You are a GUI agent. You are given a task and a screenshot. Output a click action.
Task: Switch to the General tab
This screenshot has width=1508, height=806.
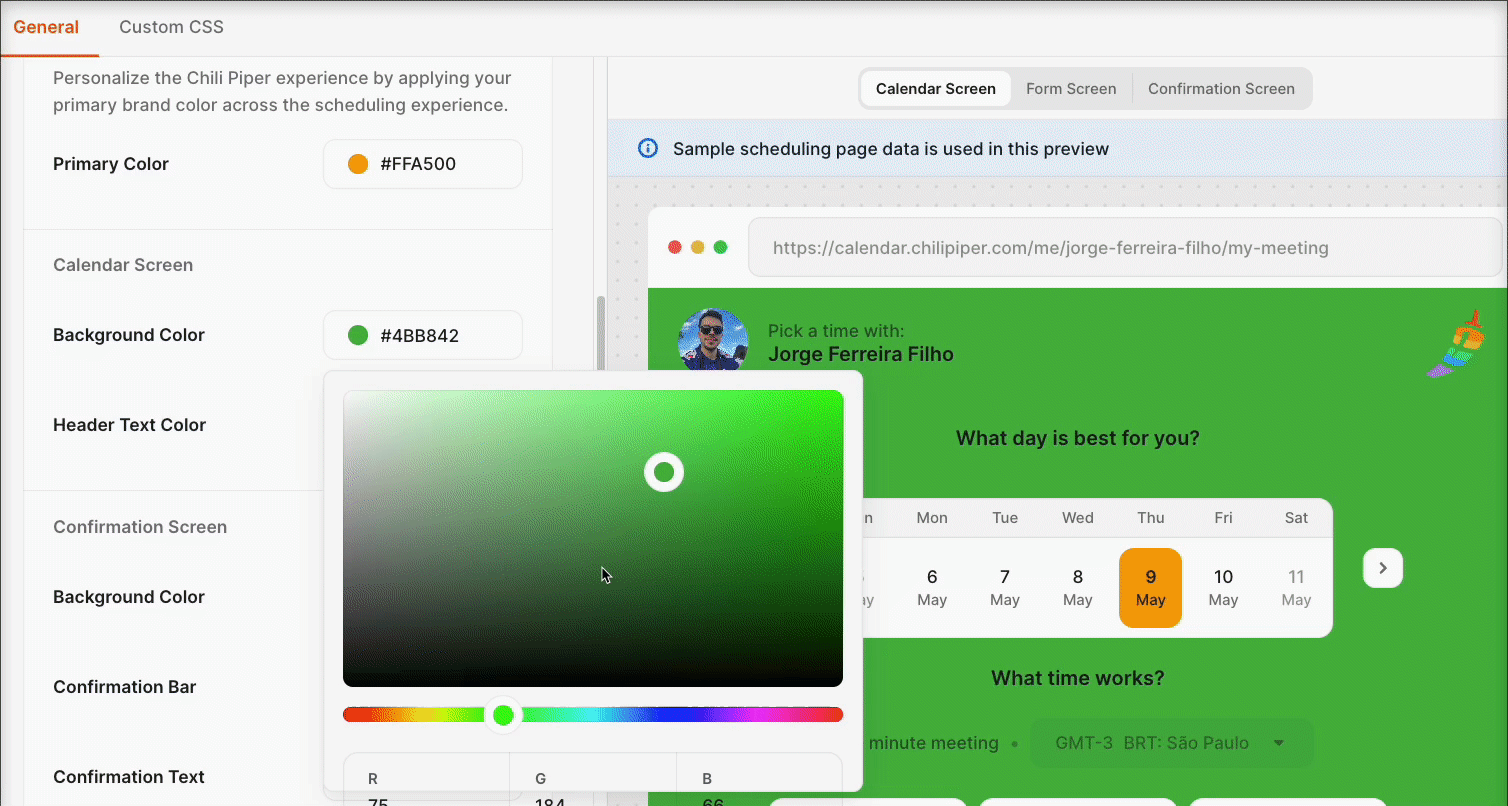[x=46, y=27]
